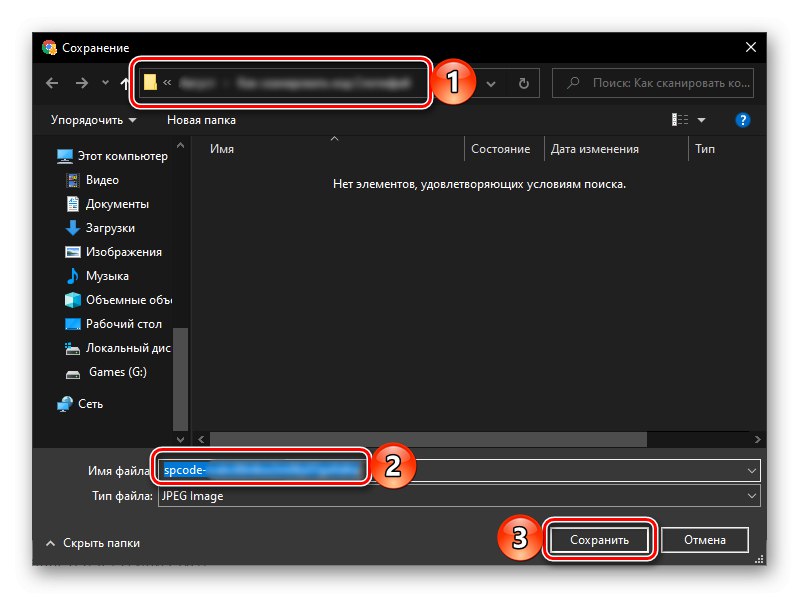
Task: Click the Этот компьютер monitor icon
Action: click(65, 156)
